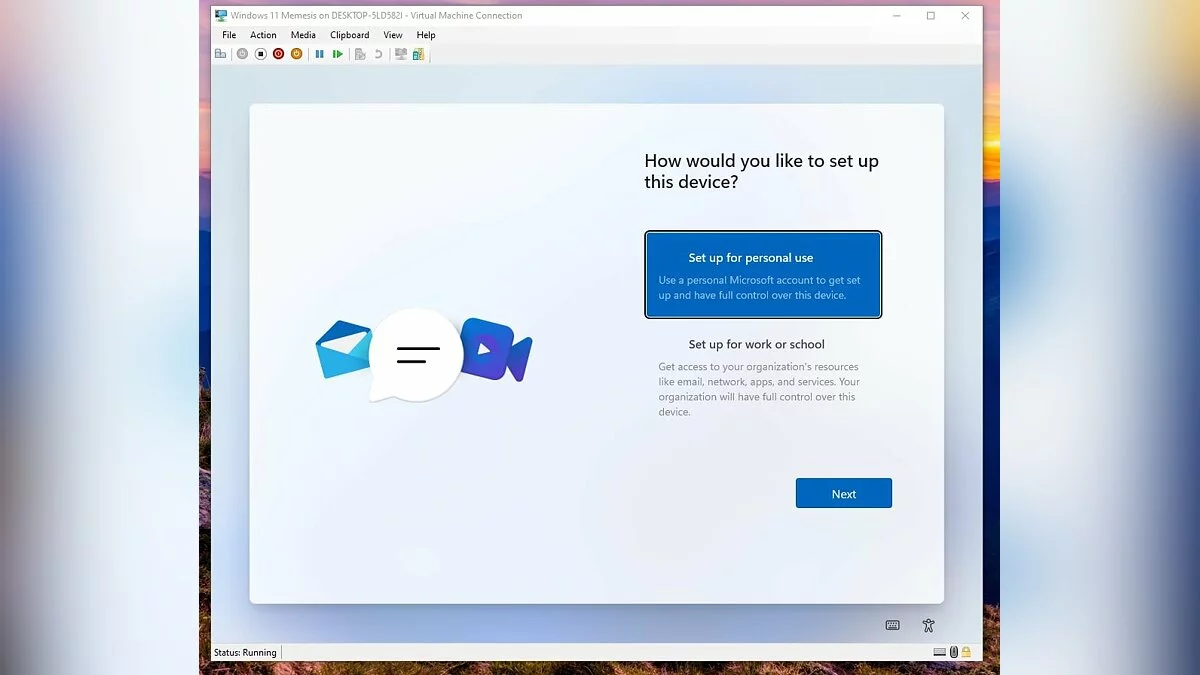
Task: Open the on-screen keyboard icon in setup
Action: pos(893,625)
